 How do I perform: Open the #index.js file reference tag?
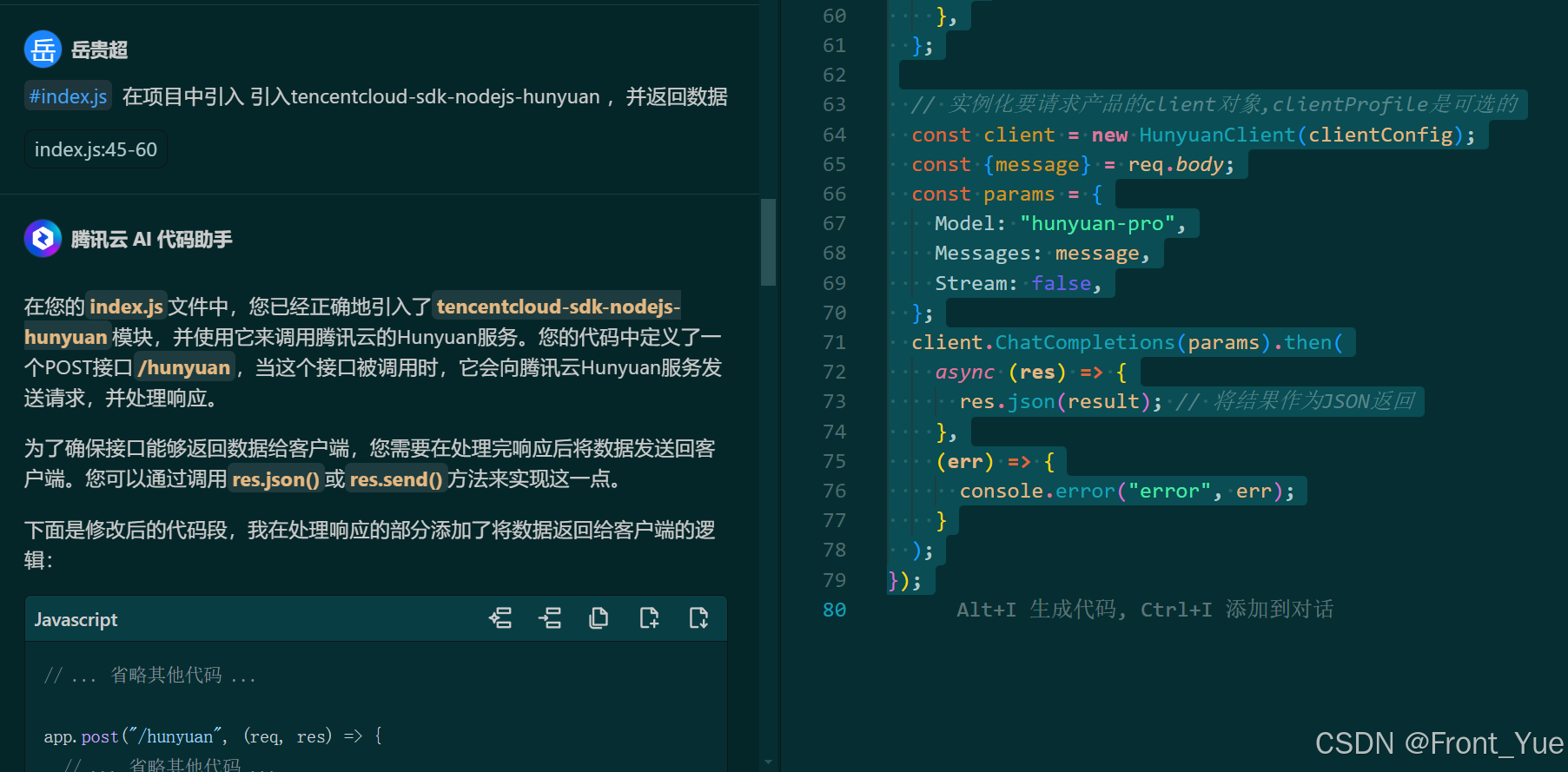tap(68, 96)
